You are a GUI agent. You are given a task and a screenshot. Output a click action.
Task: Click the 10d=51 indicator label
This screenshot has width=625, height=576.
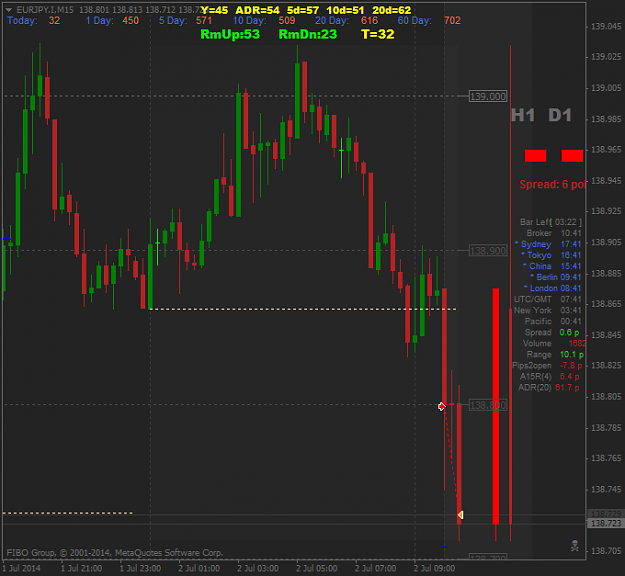345,10
